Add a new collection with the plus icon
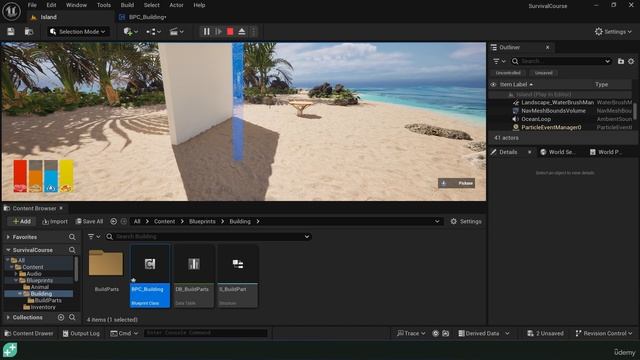The image size is (640, 360). coord(61,318)
